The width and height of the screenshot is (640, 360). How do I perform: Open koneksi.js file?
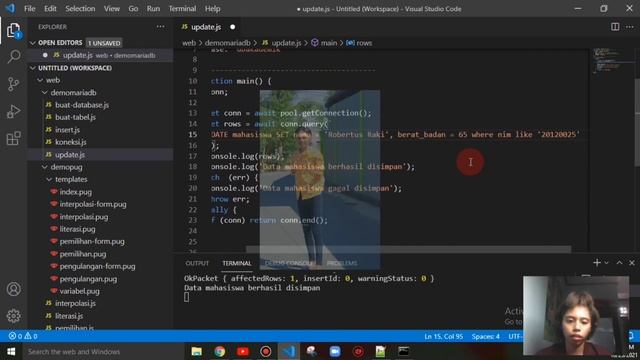pyautogui.click(x=71, y=142)
